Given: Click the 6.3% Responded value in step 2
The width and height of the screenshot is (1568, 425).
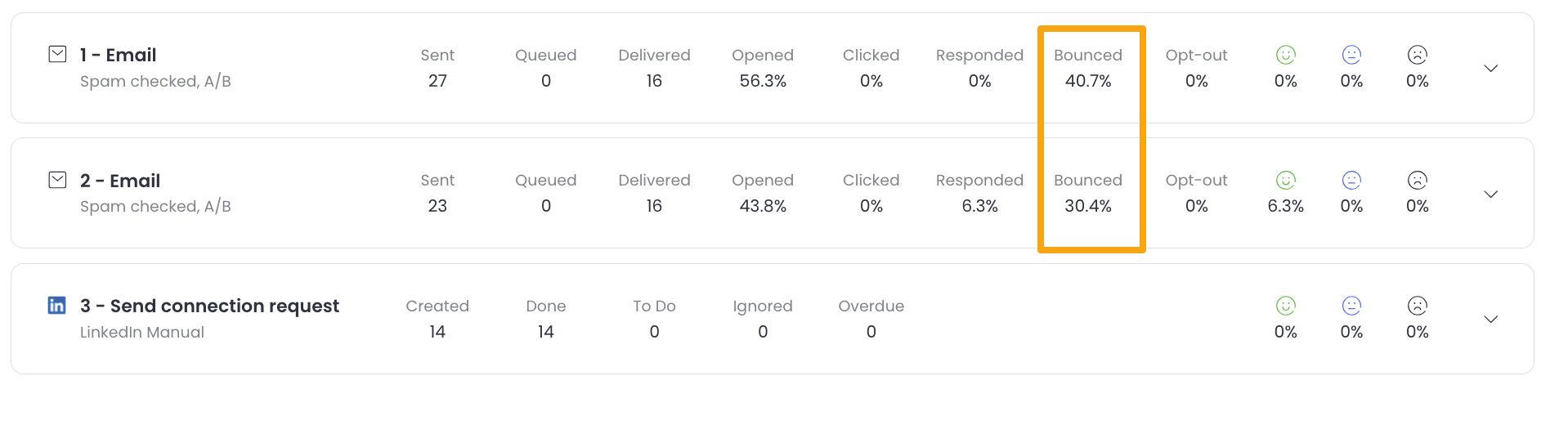Looking at the screenshot, I should (x=979, y=206).
